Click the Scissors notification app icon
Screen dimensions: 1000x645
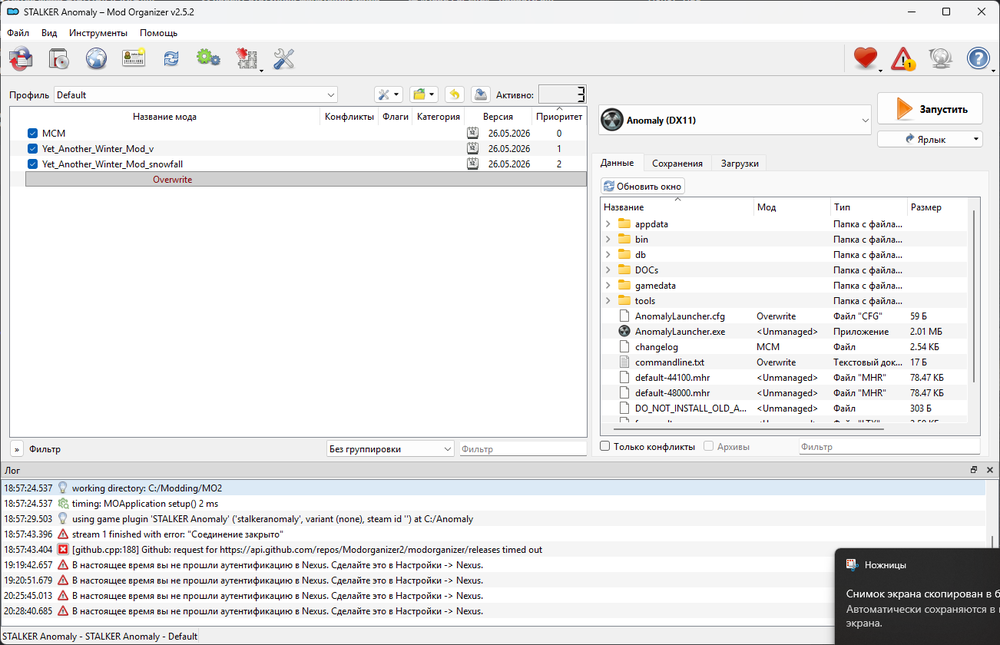851,565
